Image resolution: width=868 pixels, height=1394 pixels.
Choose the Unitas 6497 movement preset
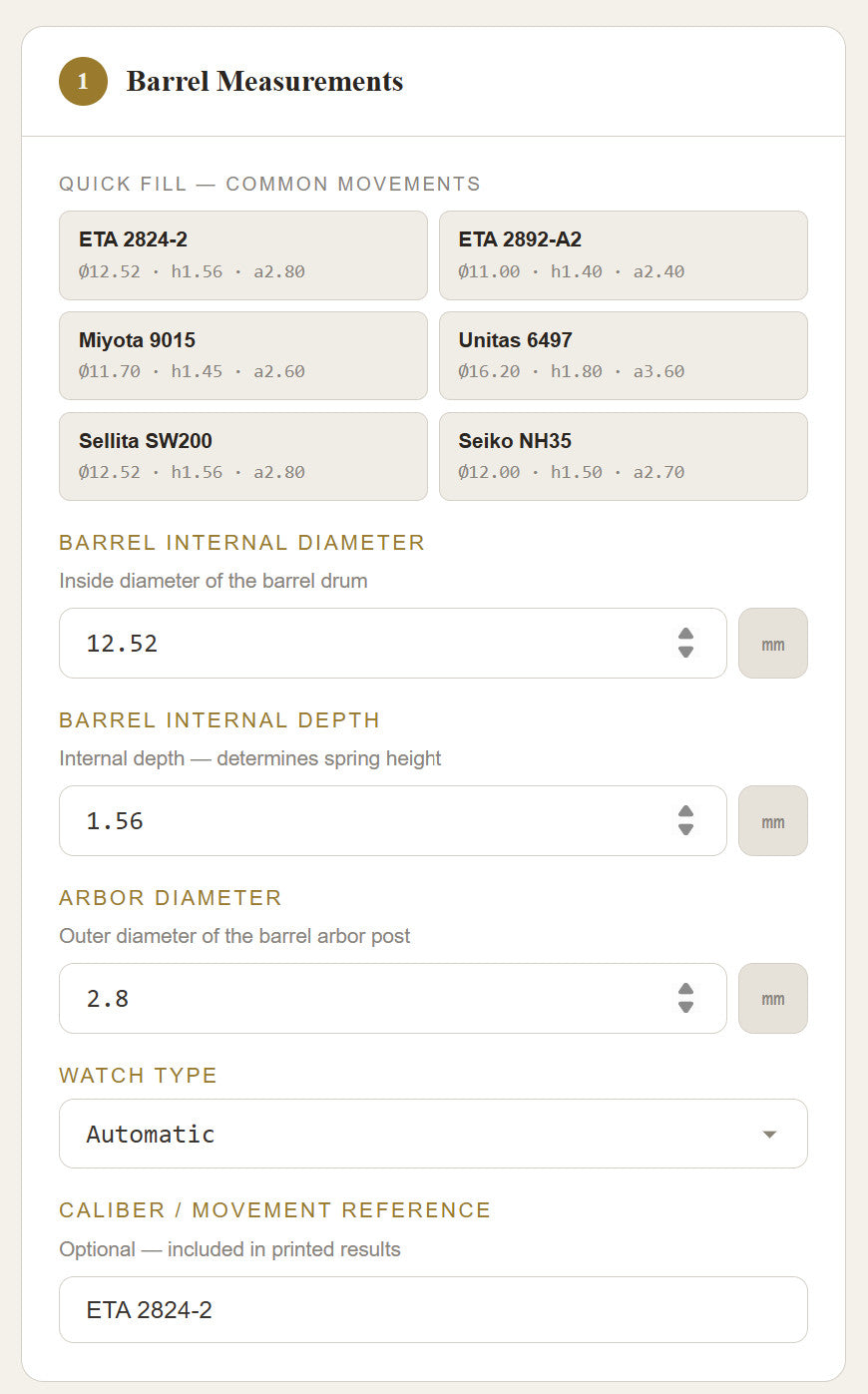[x=624, y=356]
